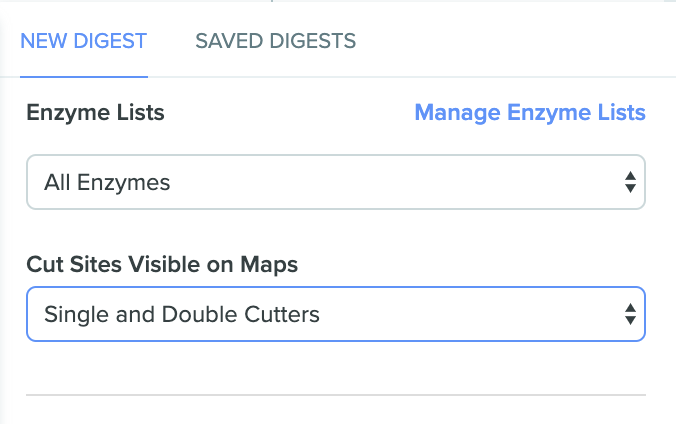The width and height of the screenshot is (676, 424).
Task: Click the horizontal divider line below the dropdowns
Action: (336, 395)
